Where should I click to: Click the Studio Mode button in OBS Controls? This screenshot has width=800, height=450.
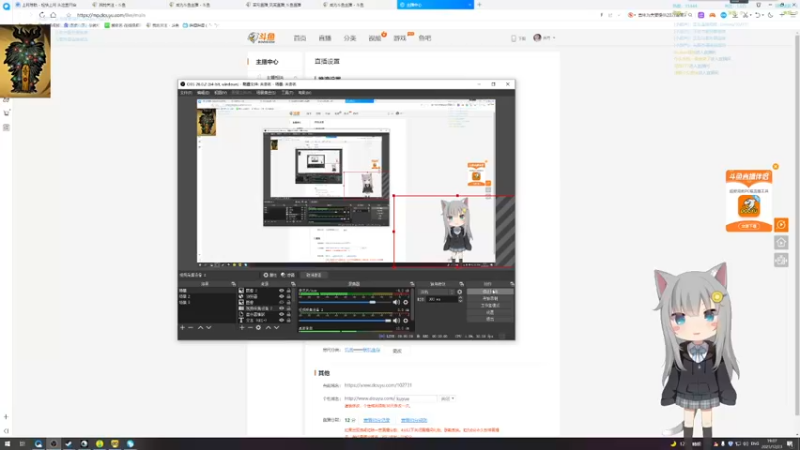coord(490,305)
